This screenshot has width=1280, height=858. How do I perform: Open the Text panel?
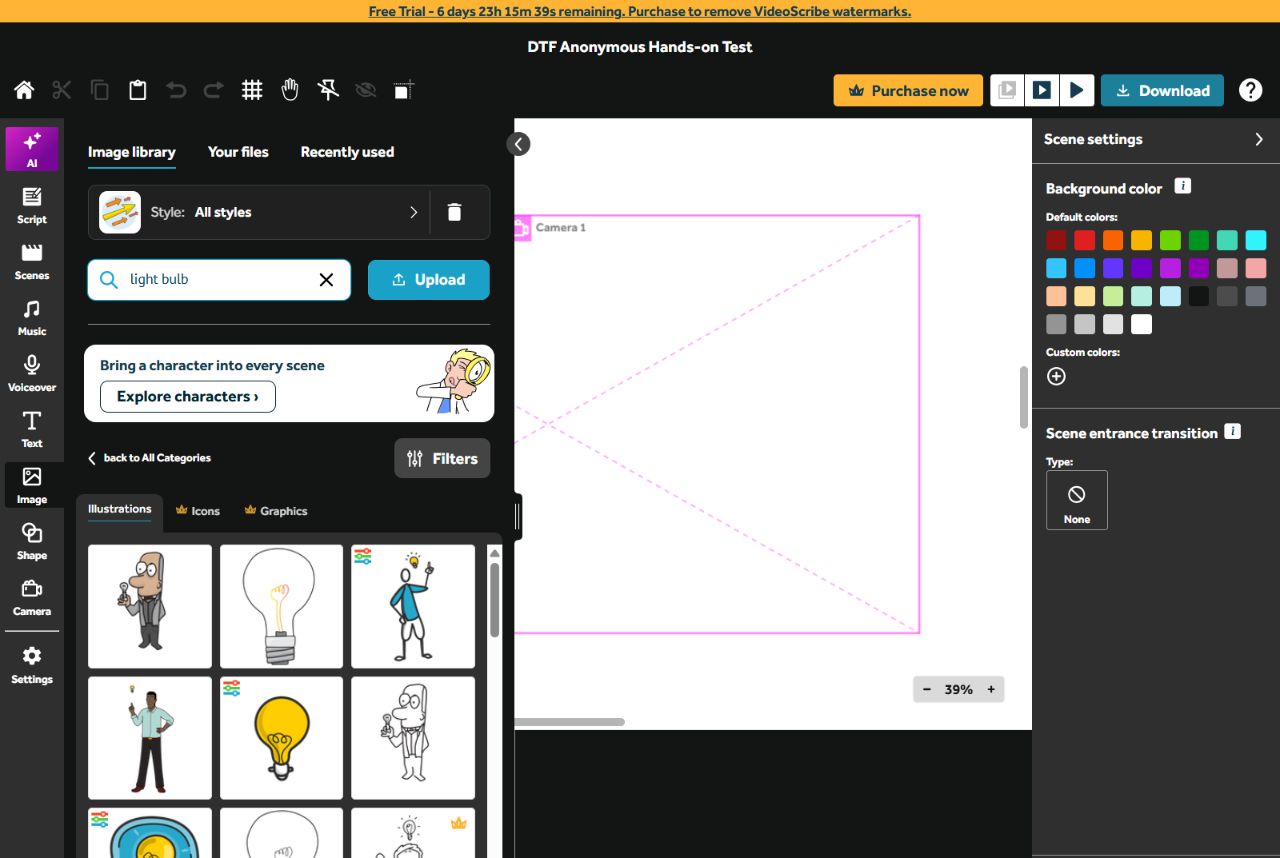point(32,429)
